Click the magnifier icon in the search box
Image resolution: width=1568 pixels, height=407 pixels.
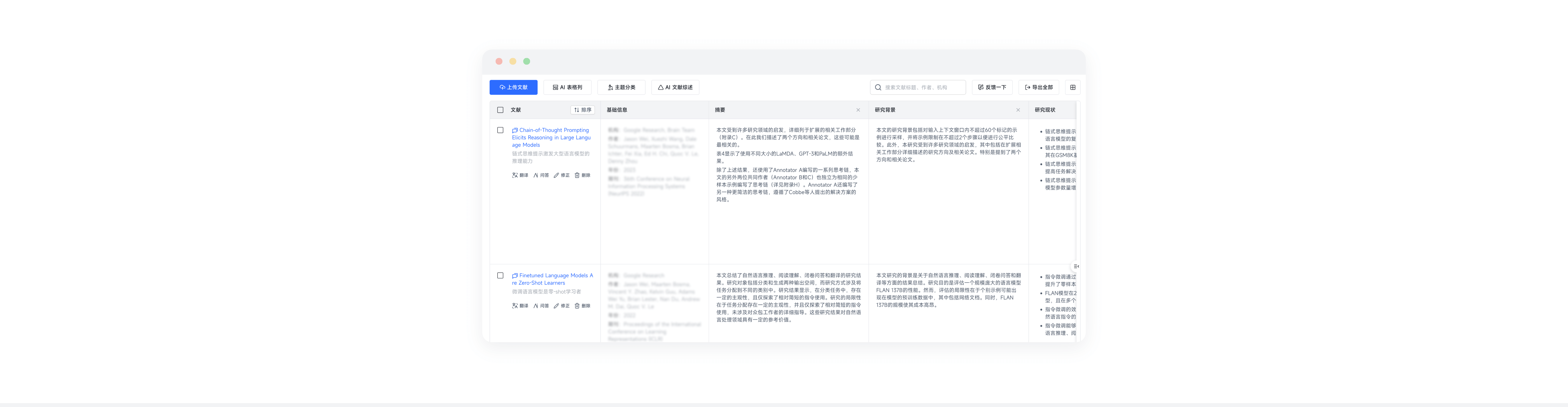[878, 87]
